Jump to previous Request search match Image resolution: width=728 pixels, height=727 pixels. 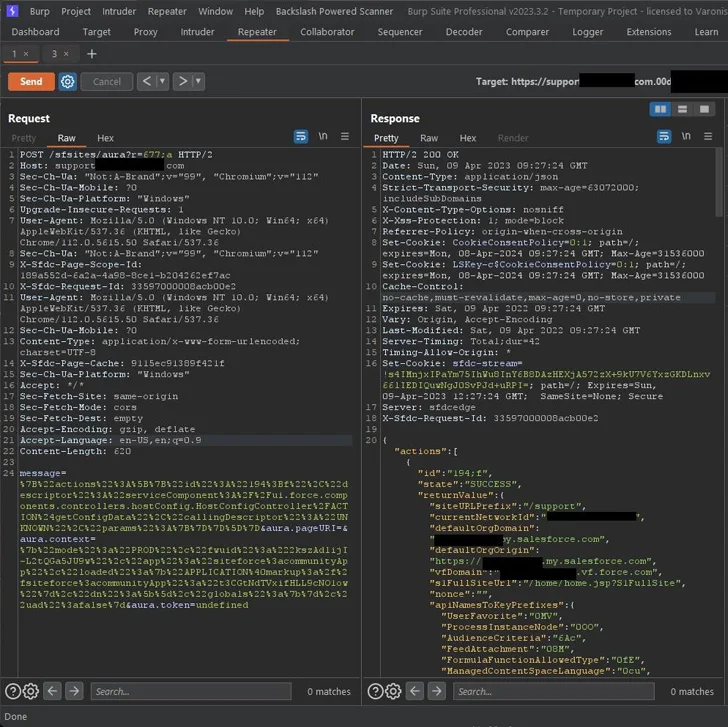pos(52,692)
